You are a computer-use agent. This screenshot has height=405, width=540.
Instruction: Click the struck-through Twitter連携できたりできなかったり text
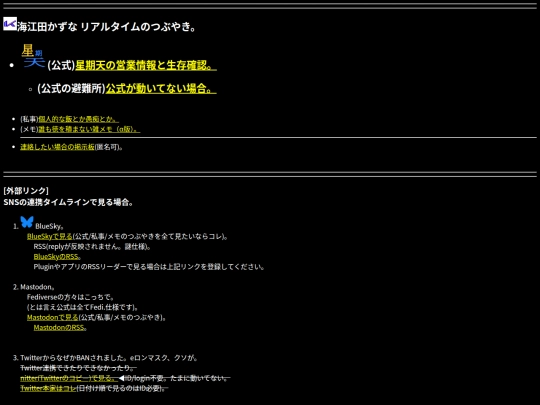tap(79, 368)
